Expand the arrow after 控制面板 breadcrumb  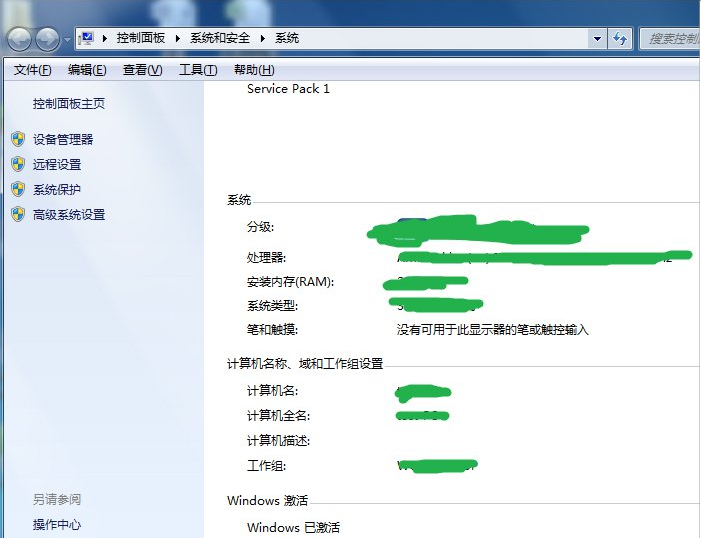tap(180, 38)
